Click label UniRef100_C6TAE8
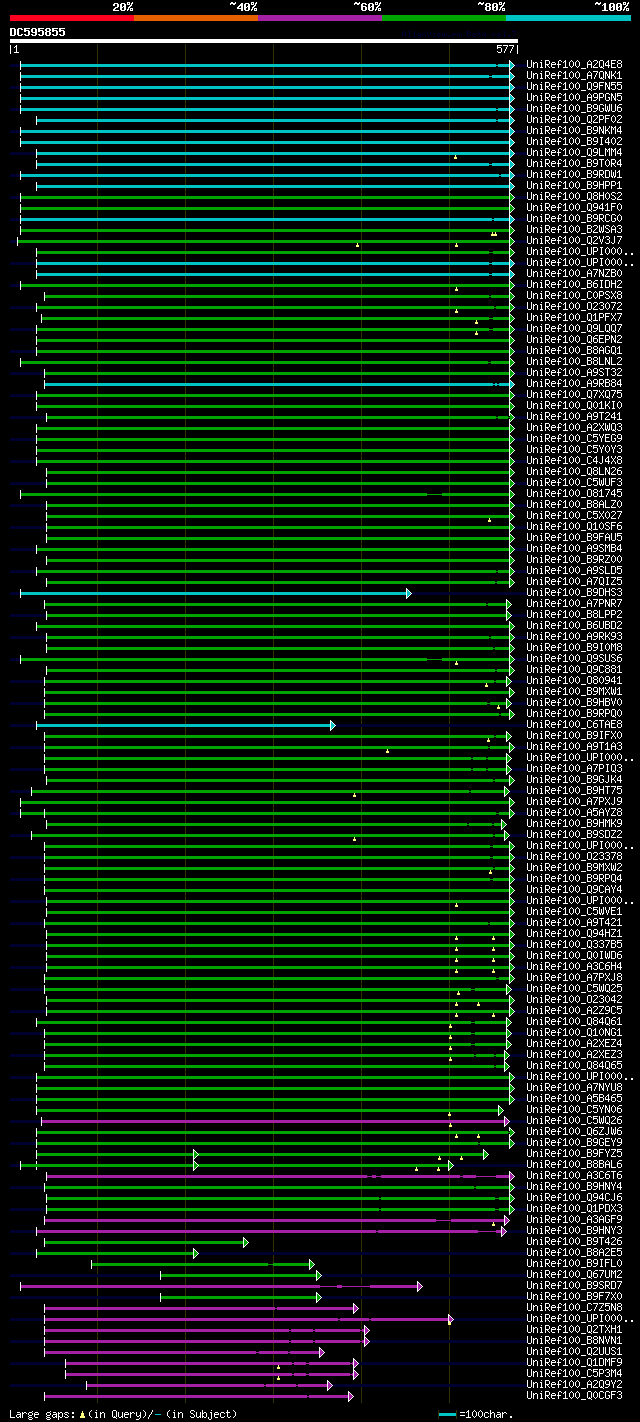The height and width of the screenshot is (1422, 640). [574, 724]
